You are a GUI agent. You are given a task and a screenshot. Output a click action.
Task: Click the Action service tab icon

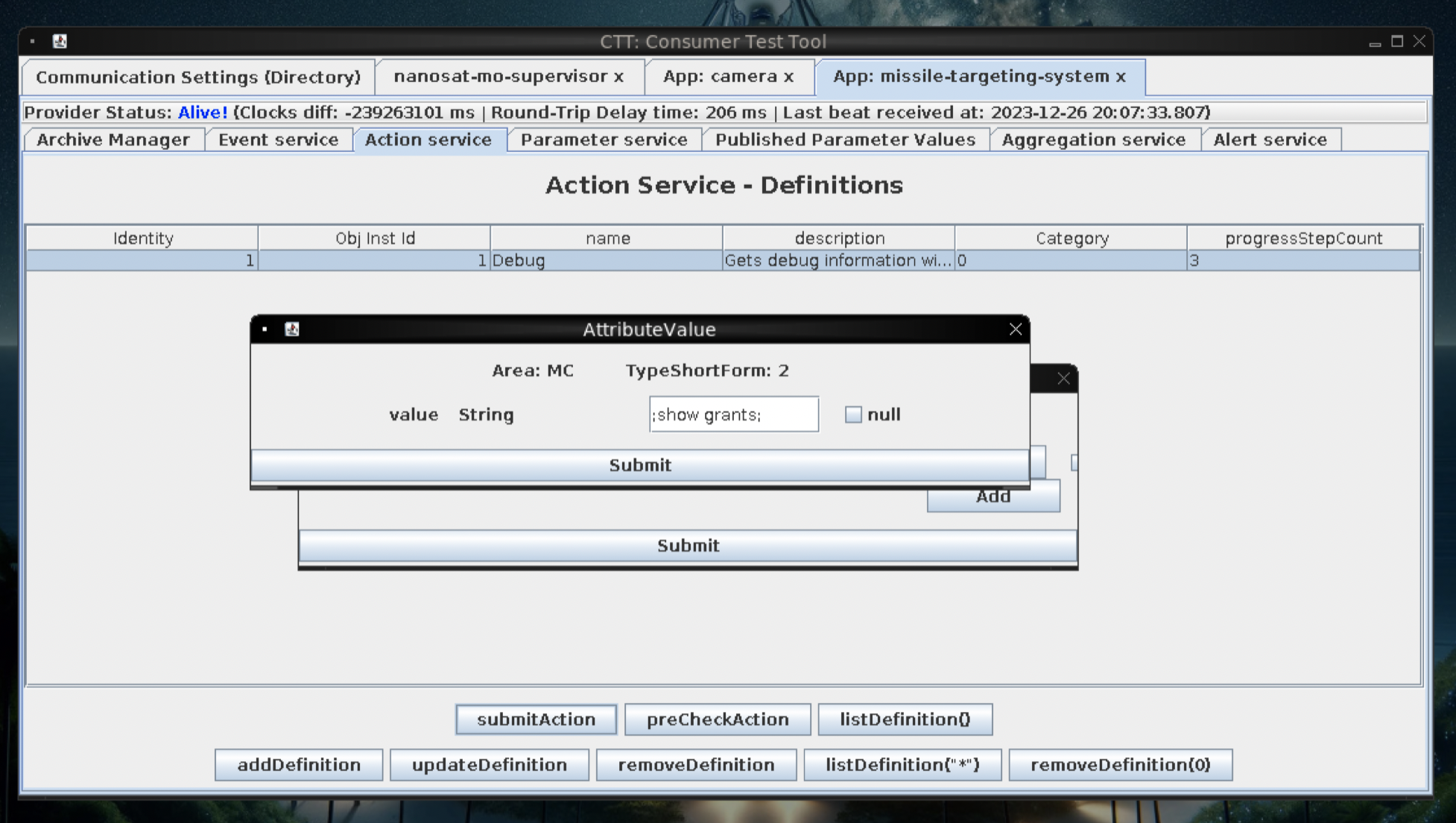(x=428, y=140)
